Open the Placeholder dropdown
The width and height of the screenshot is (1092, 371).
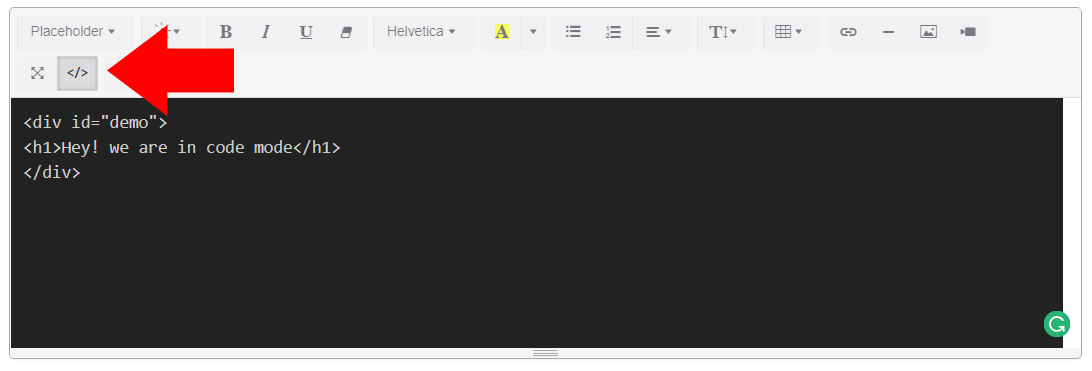pyautogui.click(x=72, y=32)
